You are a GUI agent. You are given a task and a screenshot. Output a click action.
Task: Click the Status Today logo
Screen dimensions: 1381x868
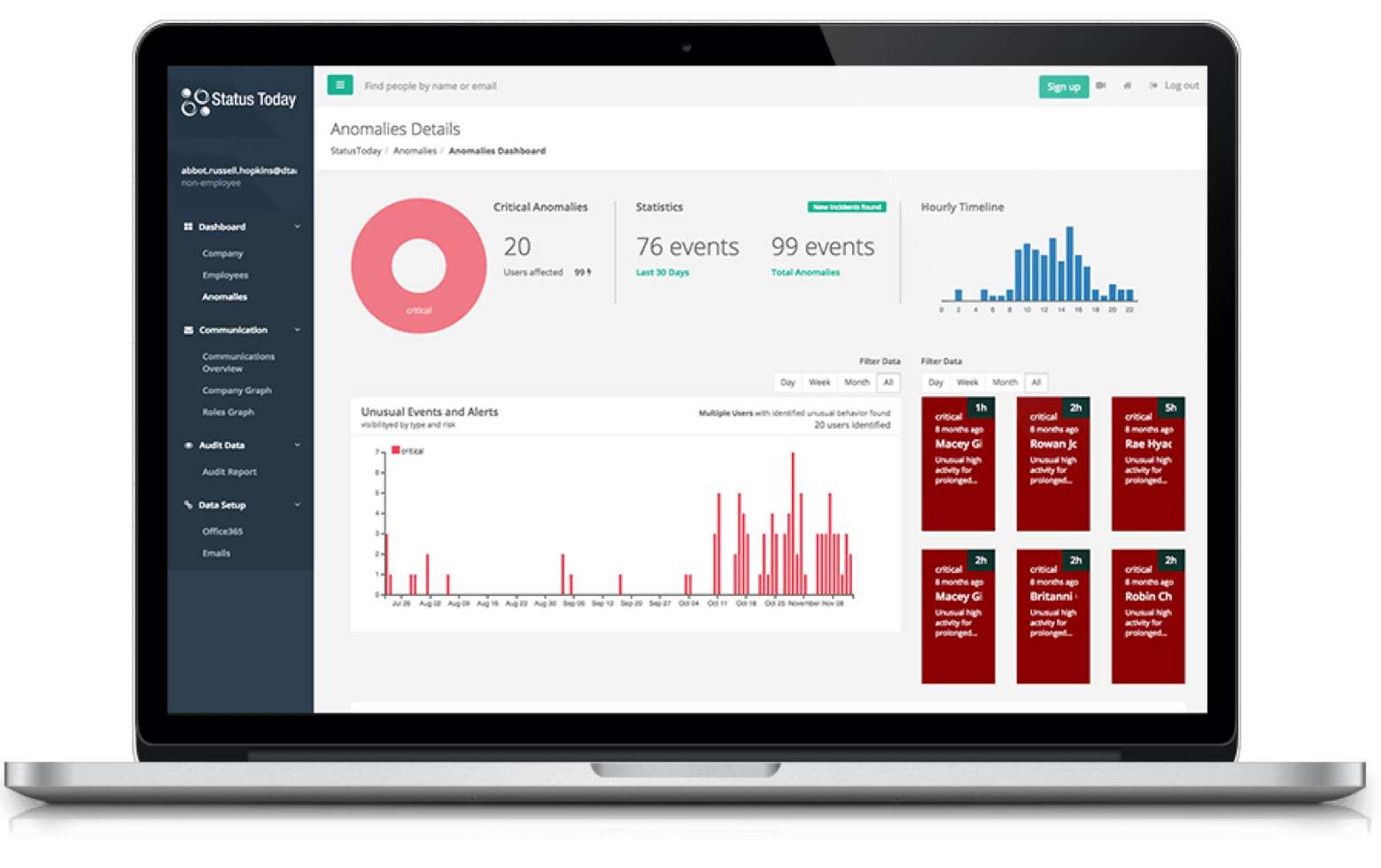coord(238,101)
